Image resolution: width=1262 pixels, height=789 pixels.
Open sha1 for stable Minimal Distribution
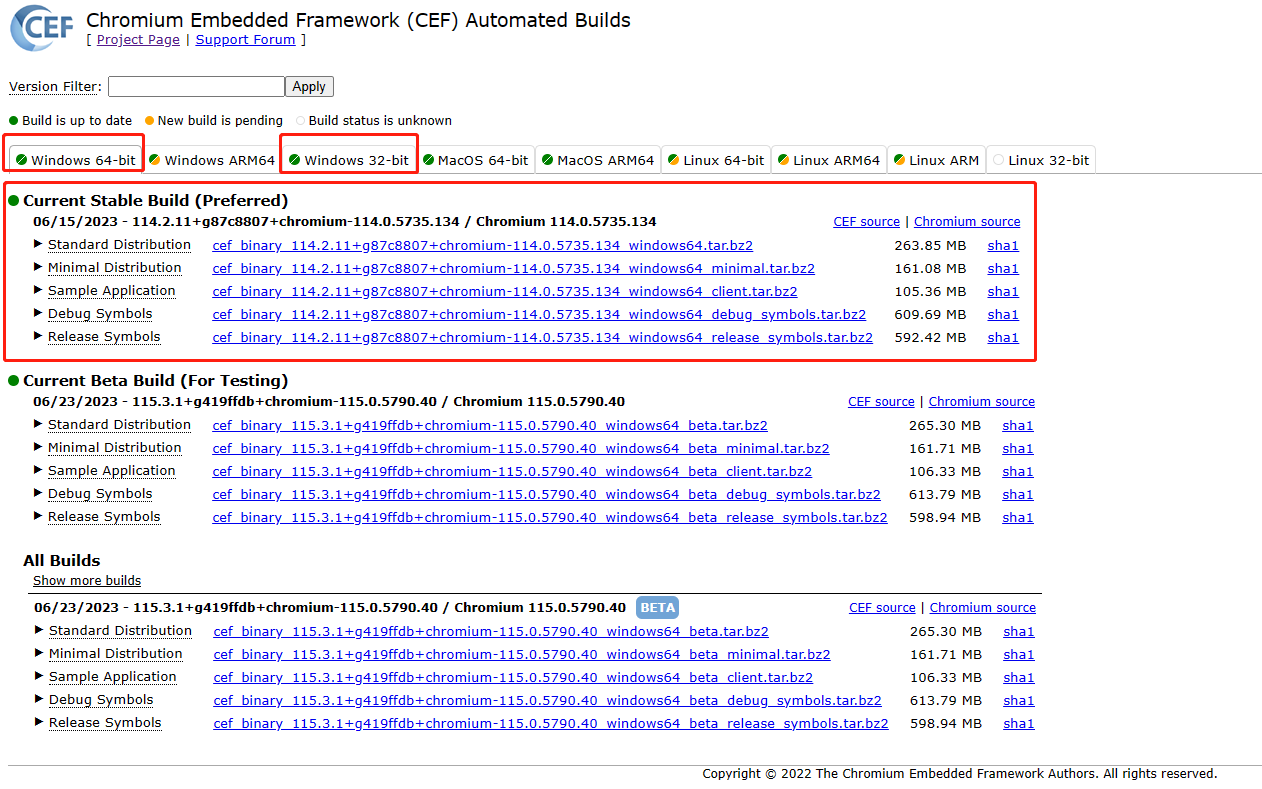click(x=1003, y=269)
